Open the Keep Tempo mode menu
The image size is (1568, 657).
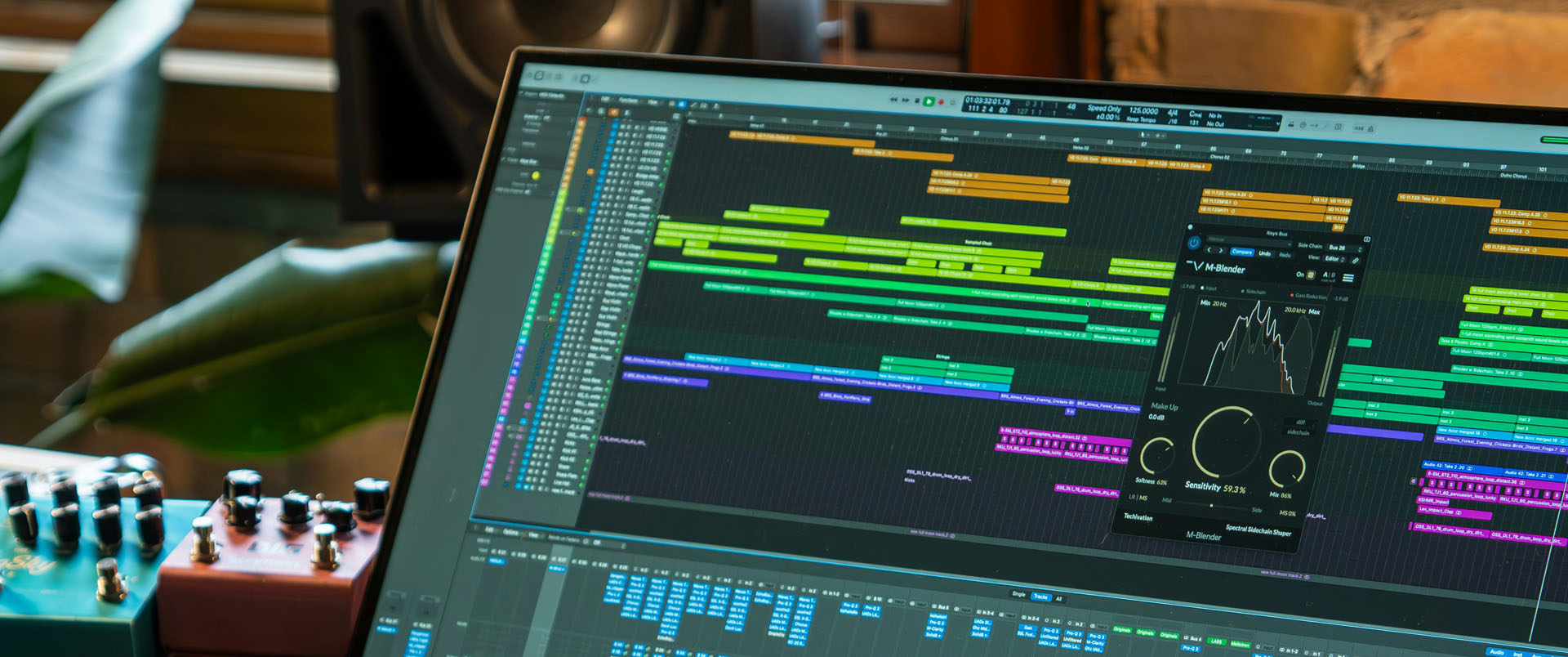1142,119
